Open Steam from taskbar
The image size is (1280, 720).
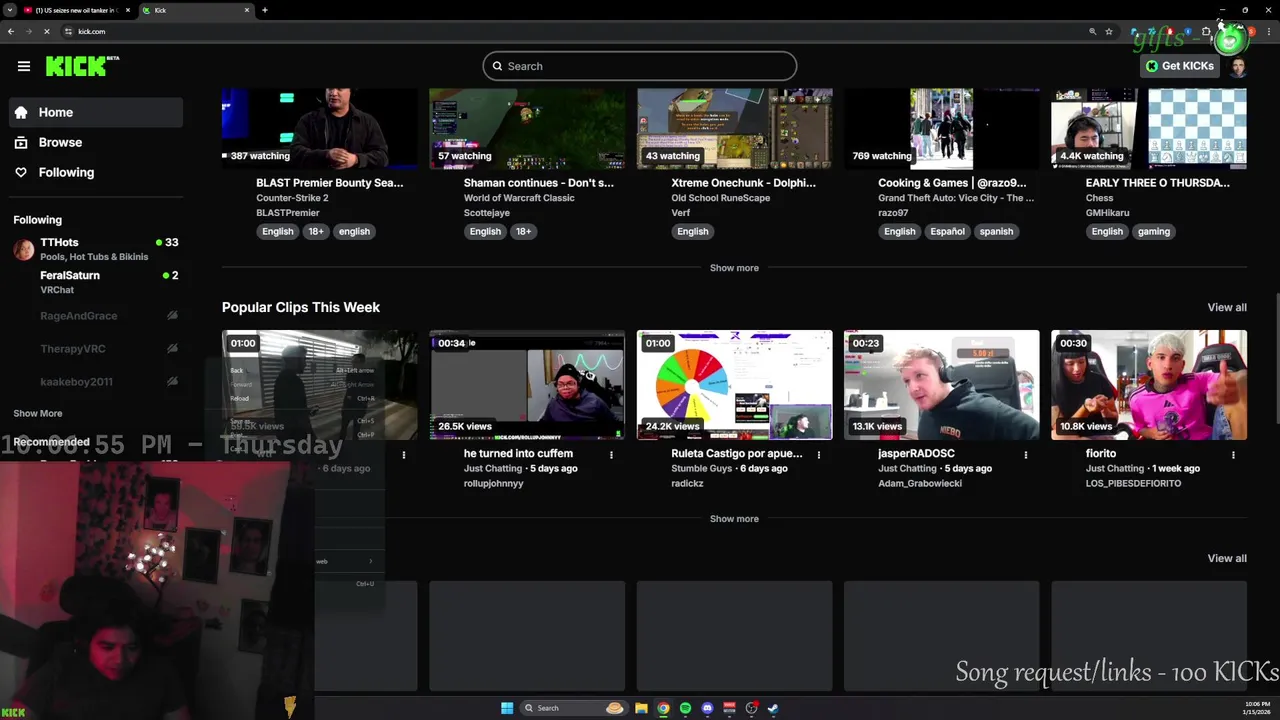coord(773,708)
